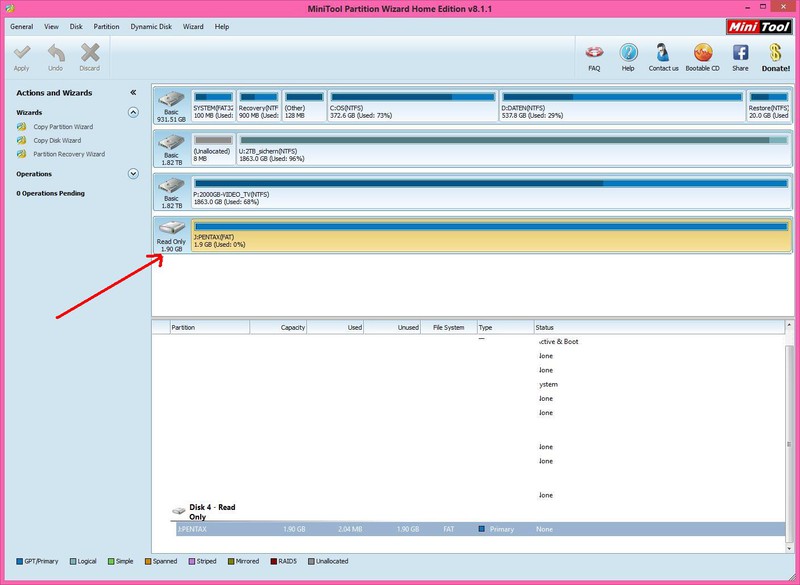The height and width of the screenshot is (585, 800).
Task: Collapse the Wizards section
Action: pyautogui.click(x=133, y=112)
